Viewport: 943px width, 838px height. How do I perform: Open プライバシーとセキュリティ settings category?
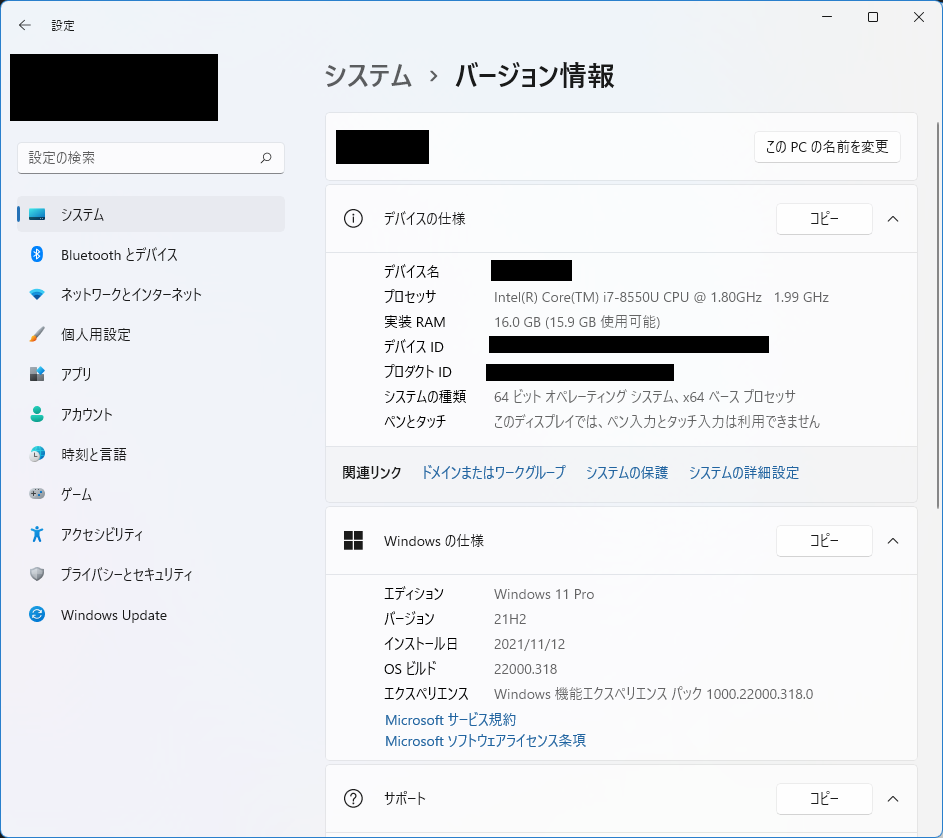(126, 575)
